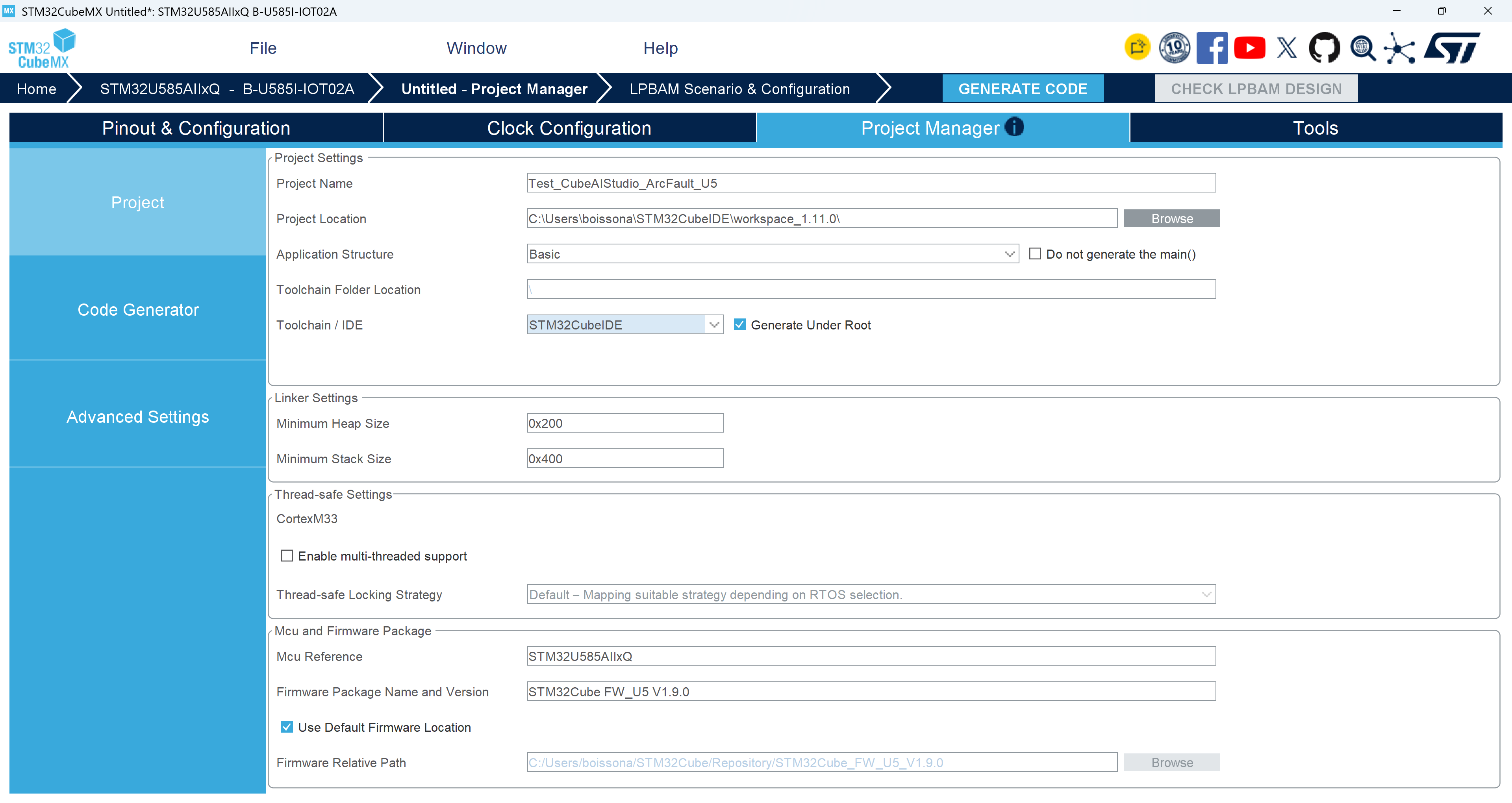
Task: Switch to the Tools tab
Action: pos(1316,128)
